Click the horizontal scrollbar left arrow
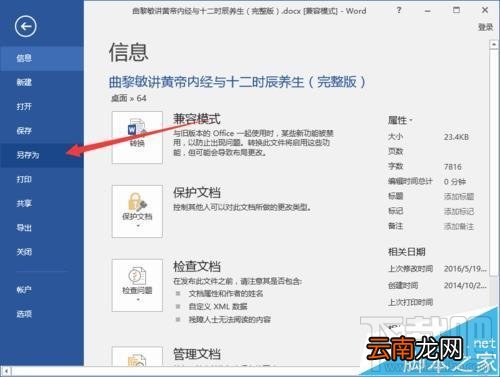This screenshot has width=500, height=377. point(6,371)
